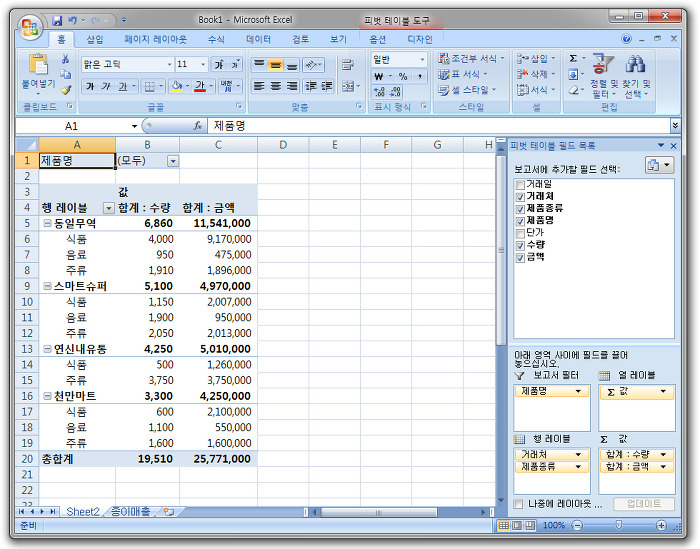Image resolution: width=700 pixels, height=549 pixels.
Task: Open the 옵션 pivot tools tab
Action: (377, 39)
